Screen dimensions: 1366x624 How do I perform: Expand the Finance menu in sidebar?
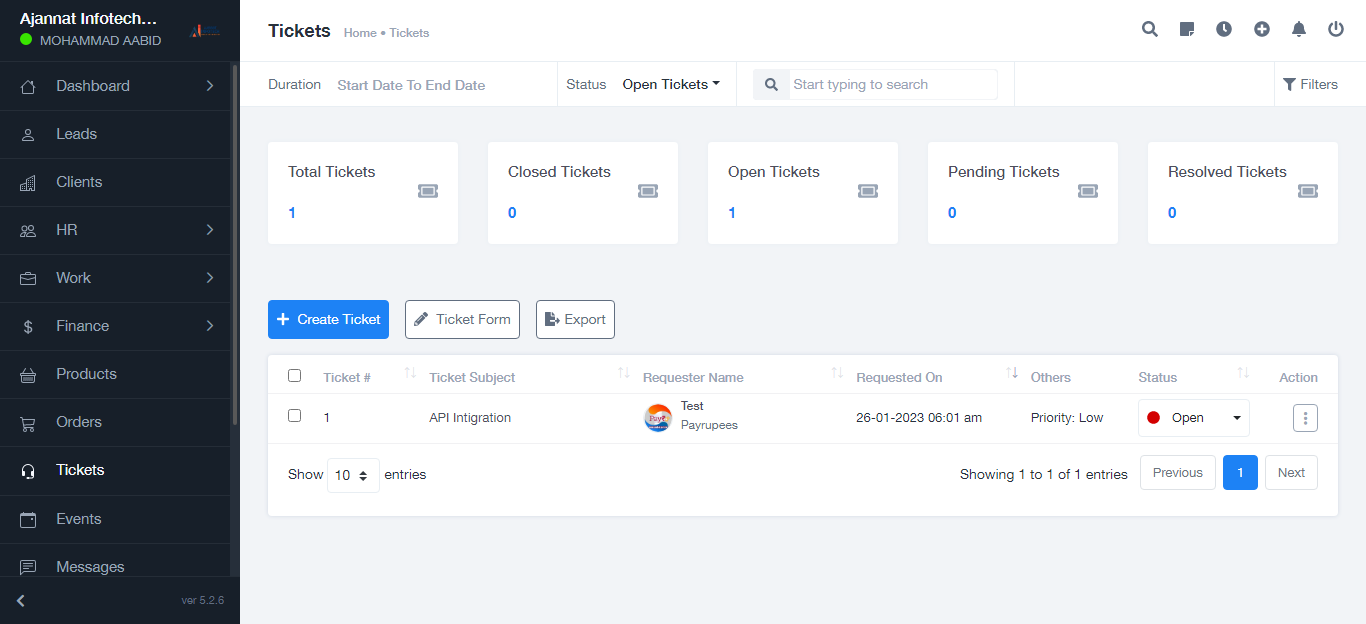[120, 326]
